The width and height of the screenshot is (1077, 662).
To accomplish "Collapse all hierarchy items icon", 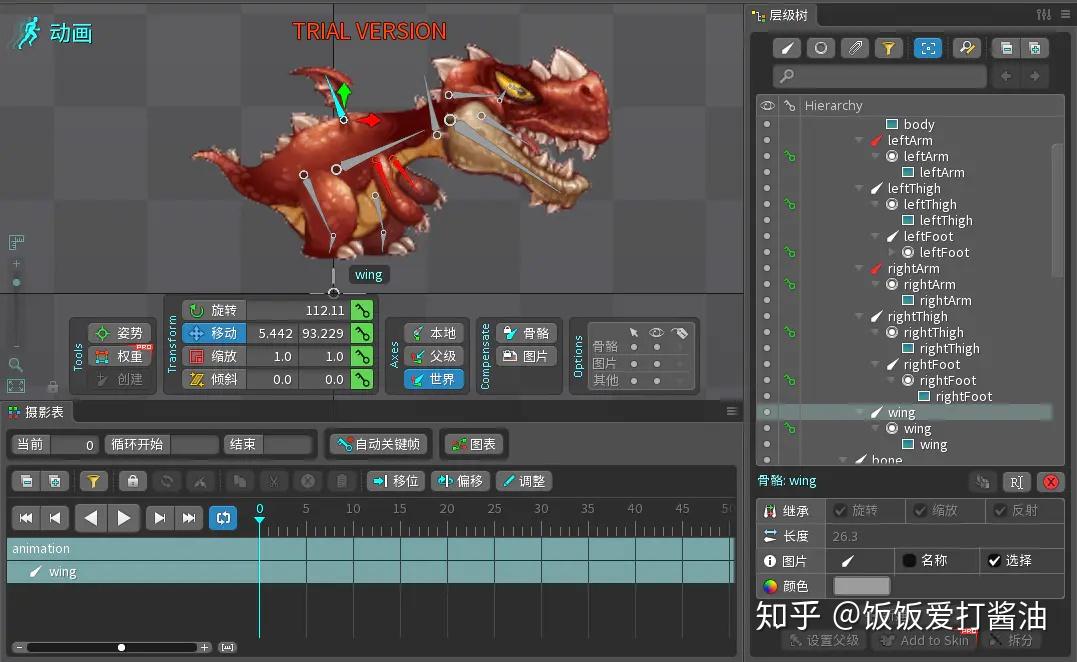I will tap(1006, 48).
